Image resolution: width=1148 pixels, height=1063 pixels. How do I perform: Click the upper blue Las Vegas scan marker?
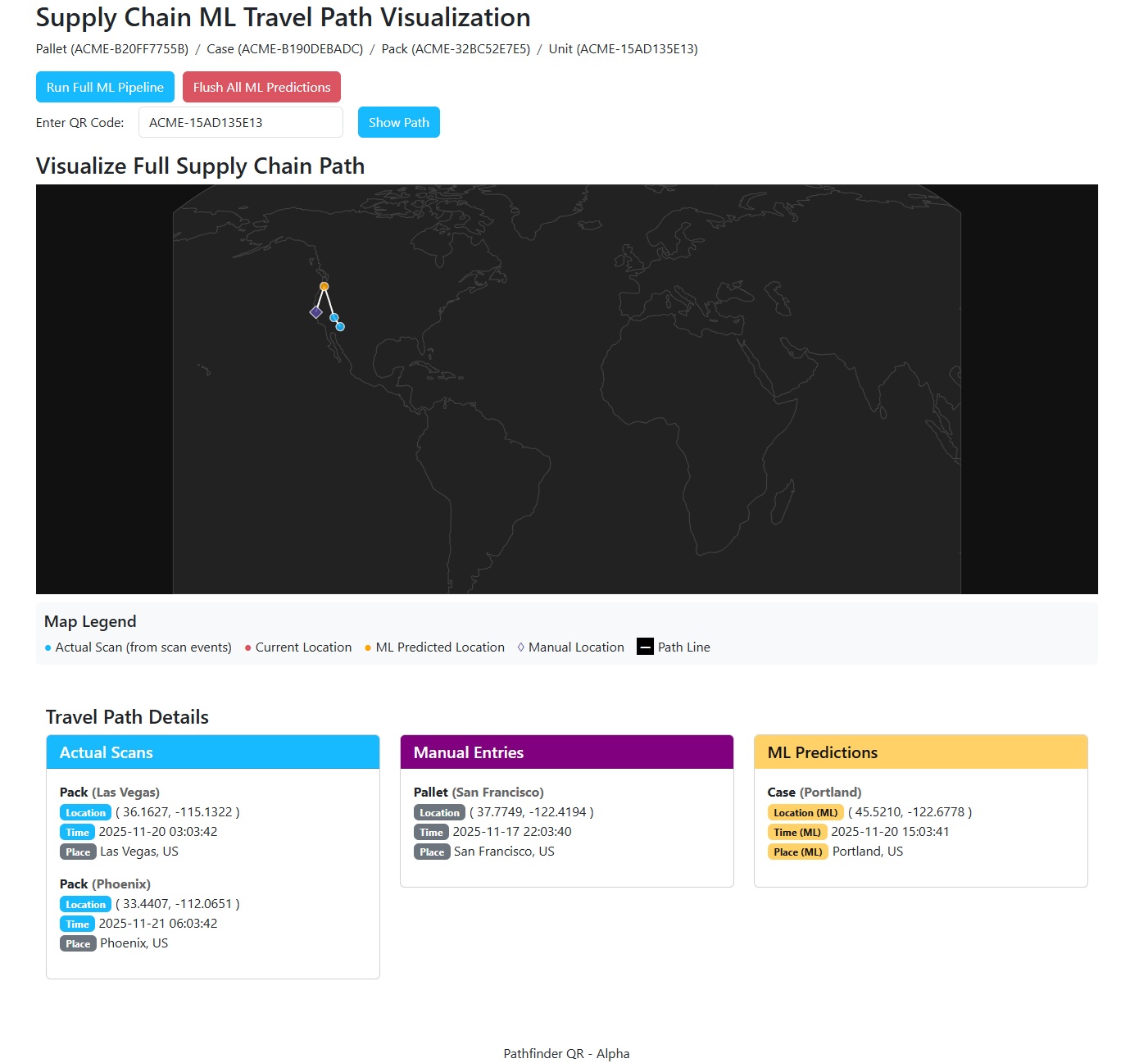(x=334, y=317)
